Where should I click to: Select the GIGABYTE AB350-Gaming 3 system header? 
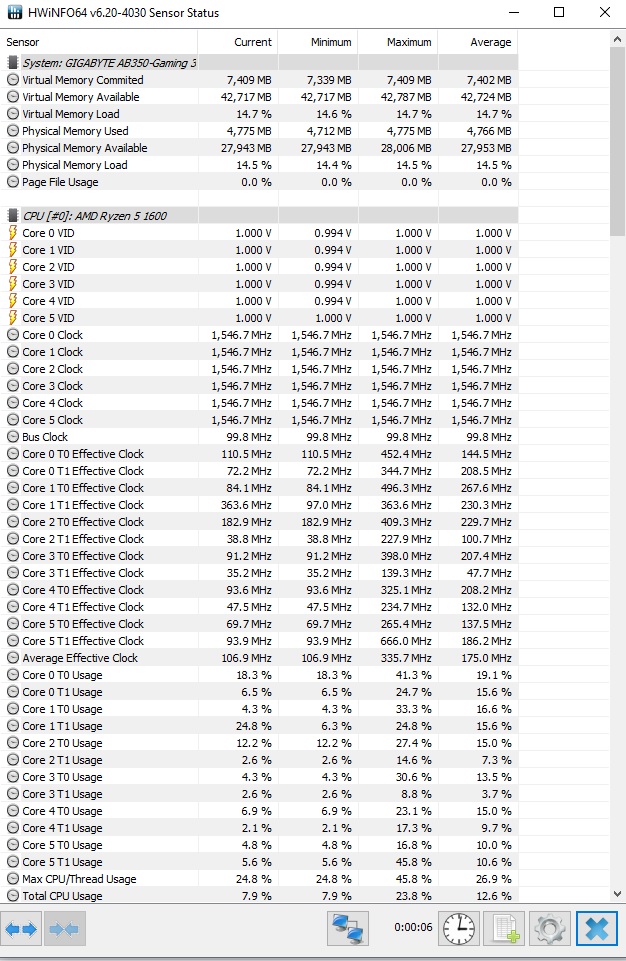click(x=108, y=63)
